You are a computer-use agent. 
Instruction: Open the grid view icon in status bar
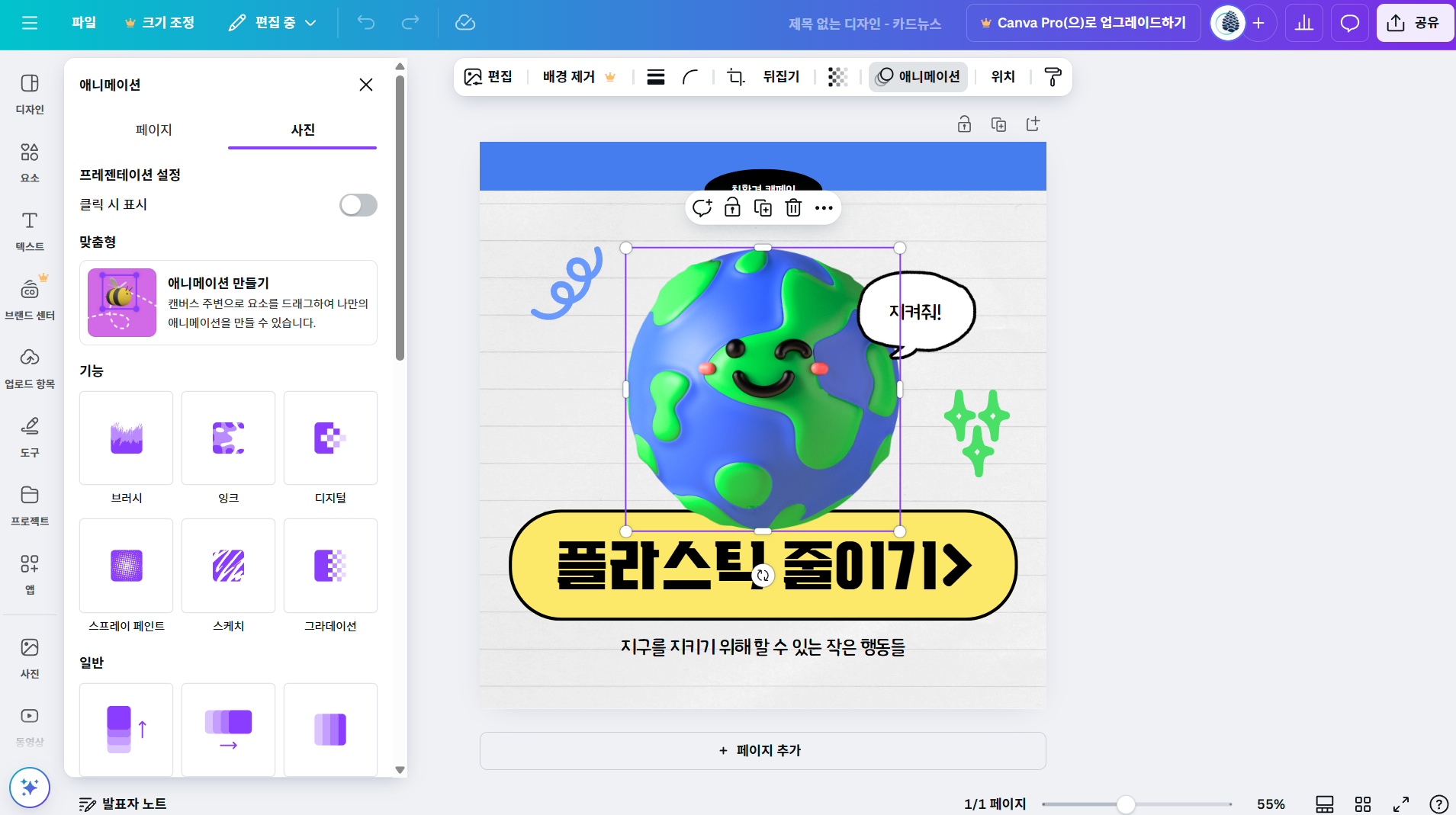1363,804
